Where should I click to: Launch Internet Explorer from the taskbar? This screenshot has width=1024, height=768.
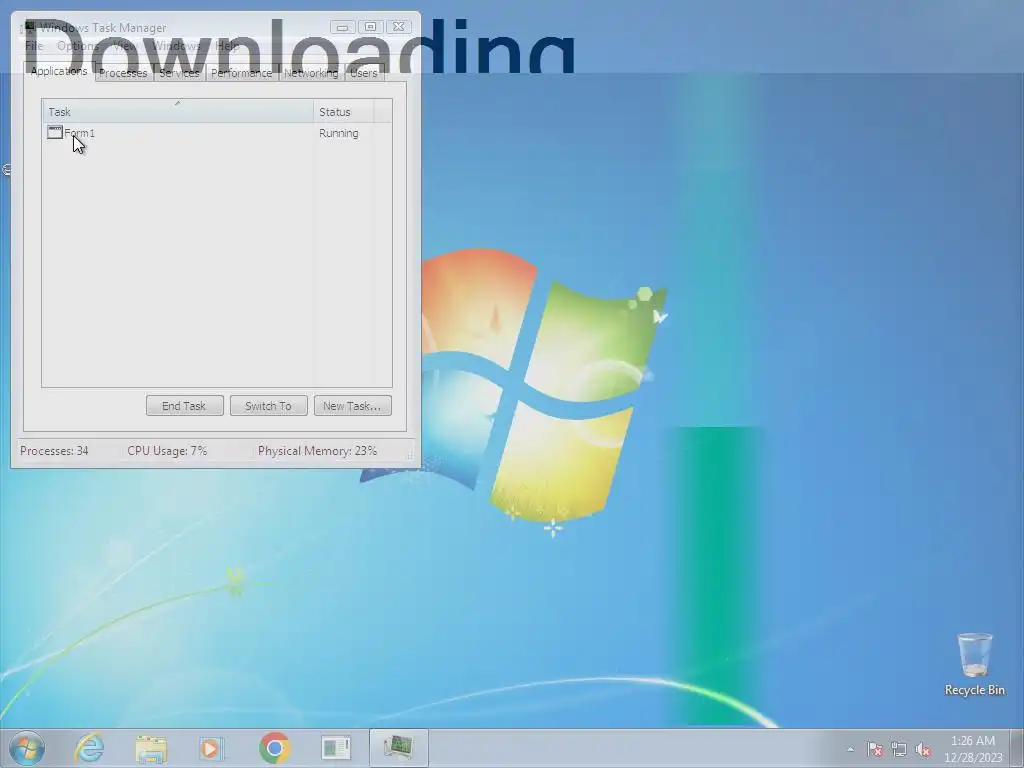coord(89,748)
